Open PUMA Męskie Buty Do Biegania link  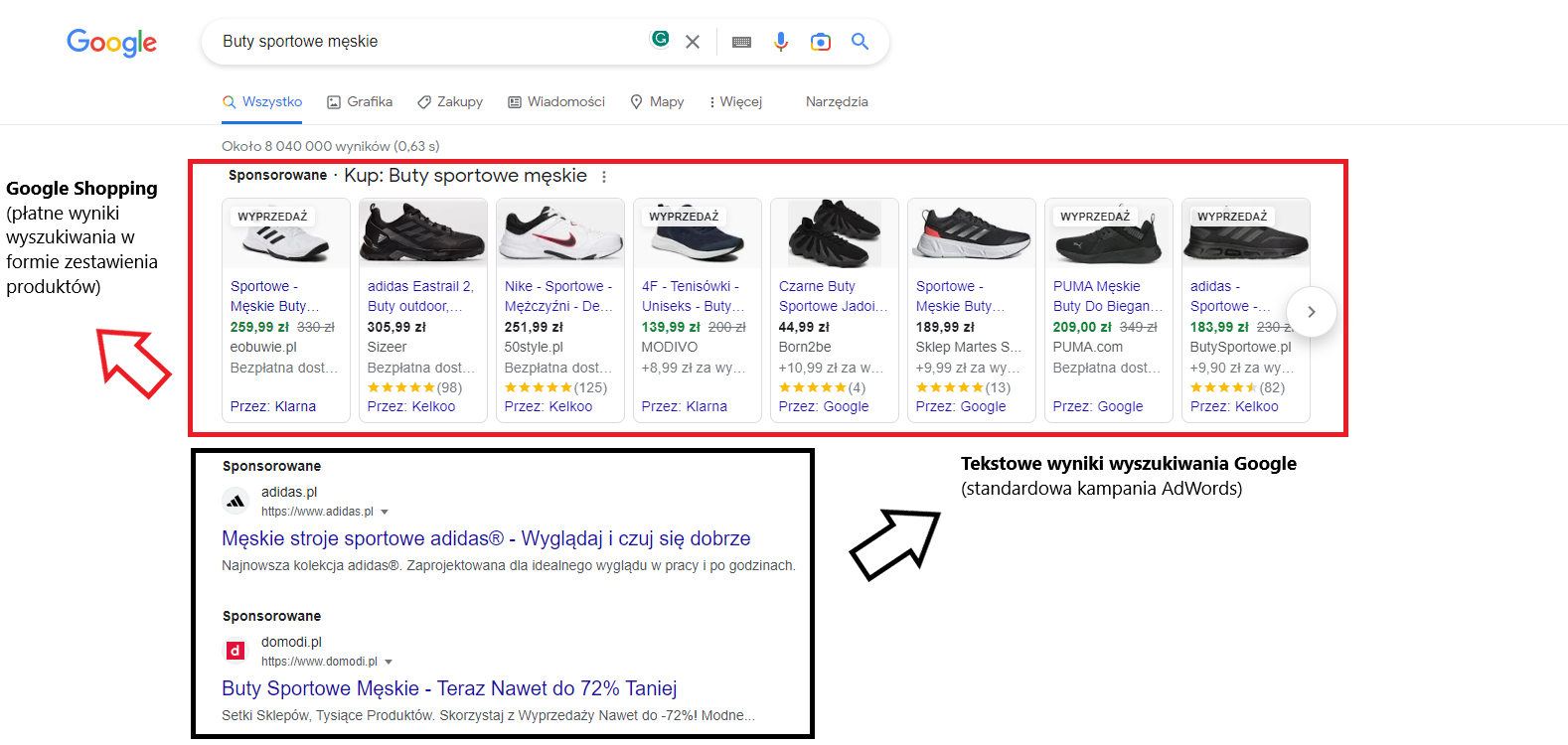[x=1108, y=296]
